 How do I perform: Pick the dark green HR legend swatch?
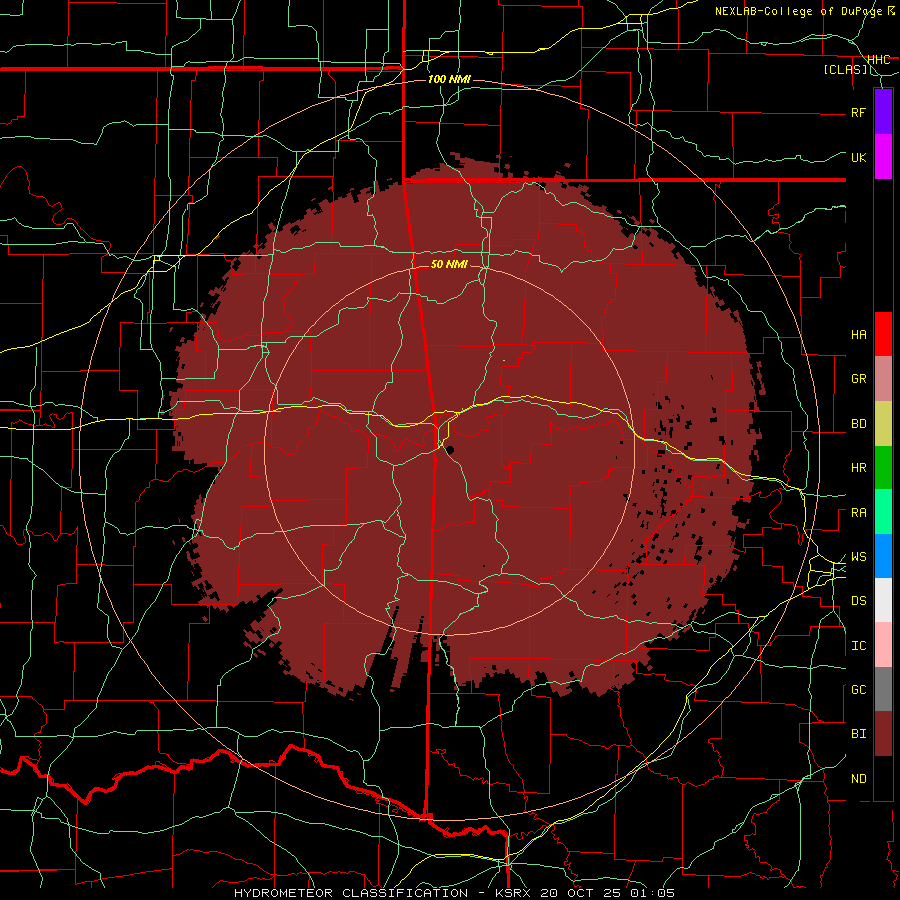pyautogui.click(x=883, y=468)
